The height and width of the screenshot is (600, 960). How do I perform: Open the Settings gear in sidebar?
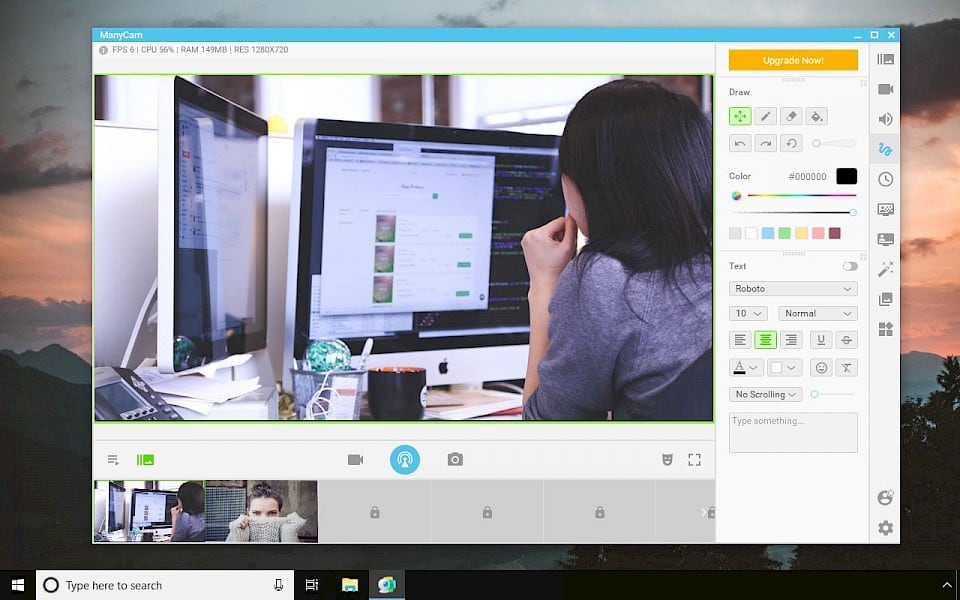(885, 528)
